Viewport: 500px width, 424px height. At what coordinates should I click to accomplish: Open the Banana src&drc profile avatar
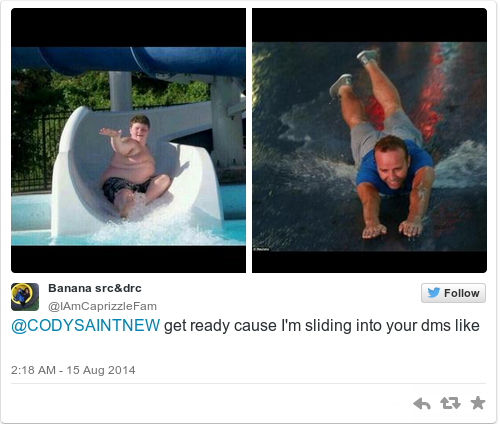25,297
